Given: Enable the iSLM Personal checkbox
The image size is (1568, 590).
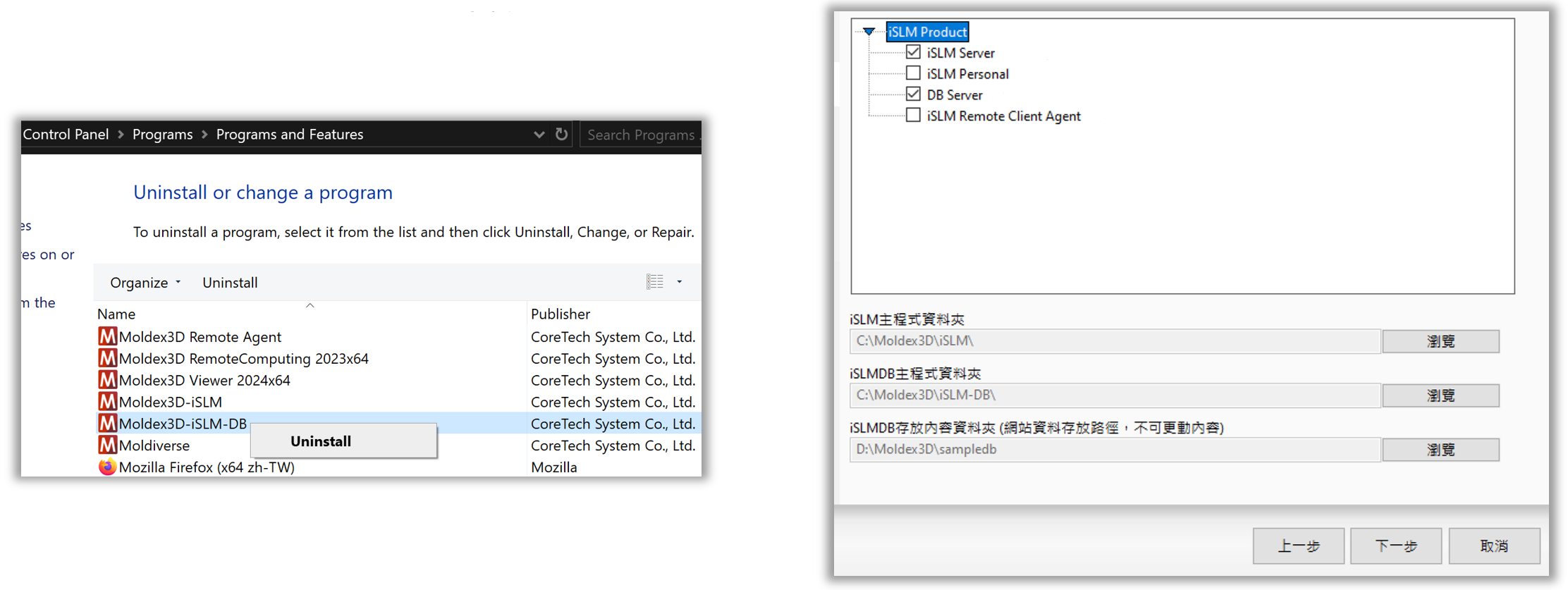Looking at the screenshot, I should [913, 73].
